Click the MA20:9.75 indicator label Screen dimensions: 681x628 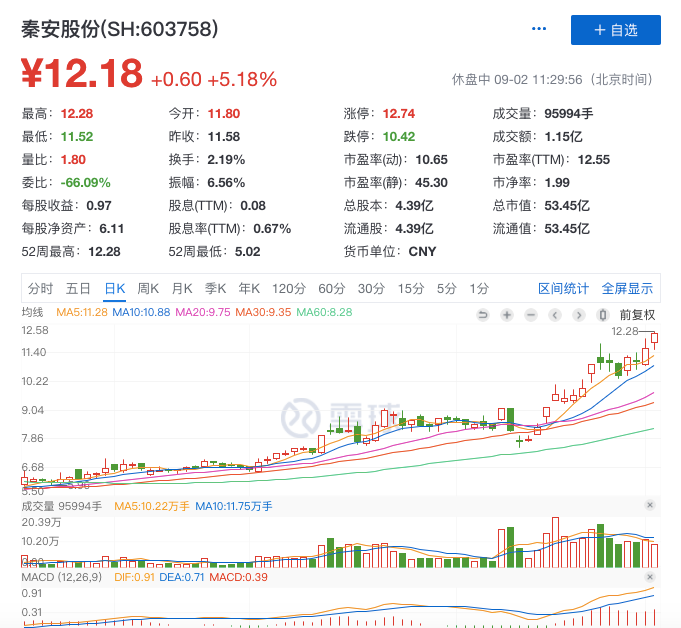tap(202, 312)
